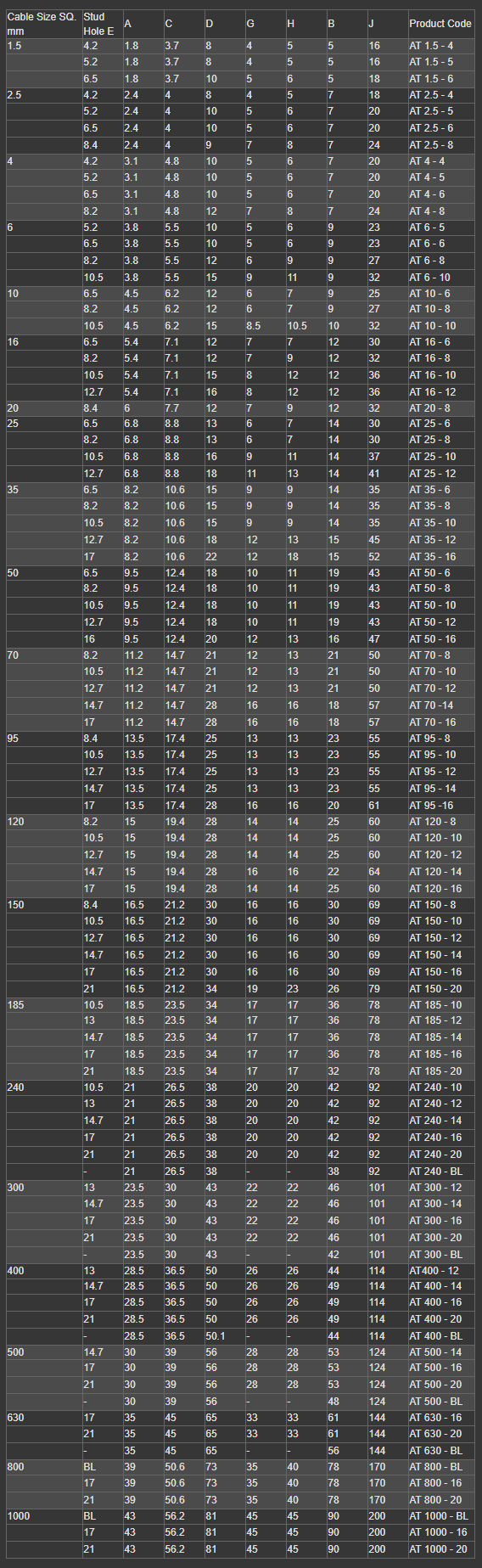Select the AT 500 - BL entry
Screen dimensions: 482x1568
tap(435, 1402)
